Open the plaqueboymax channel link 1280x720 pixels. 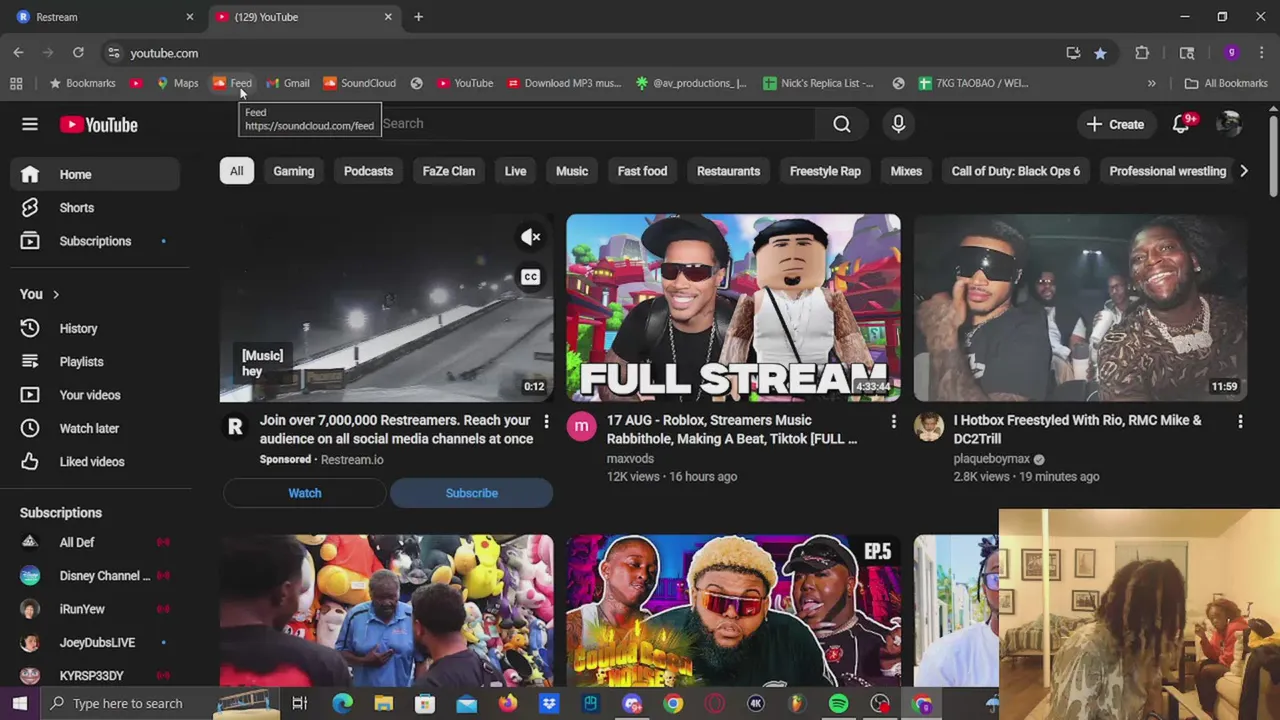[991, 459]
